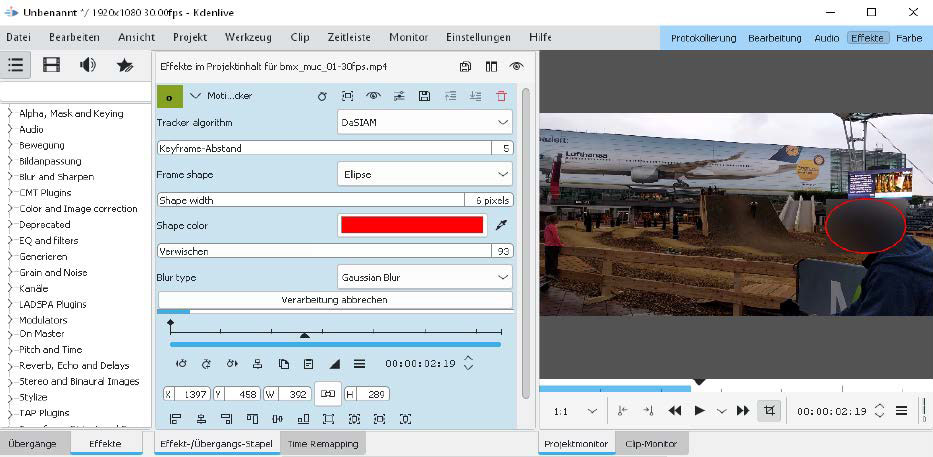Switch to Bearbeitung workspace layout
Screen dimensions: 933x457
[x=775, y=37]
